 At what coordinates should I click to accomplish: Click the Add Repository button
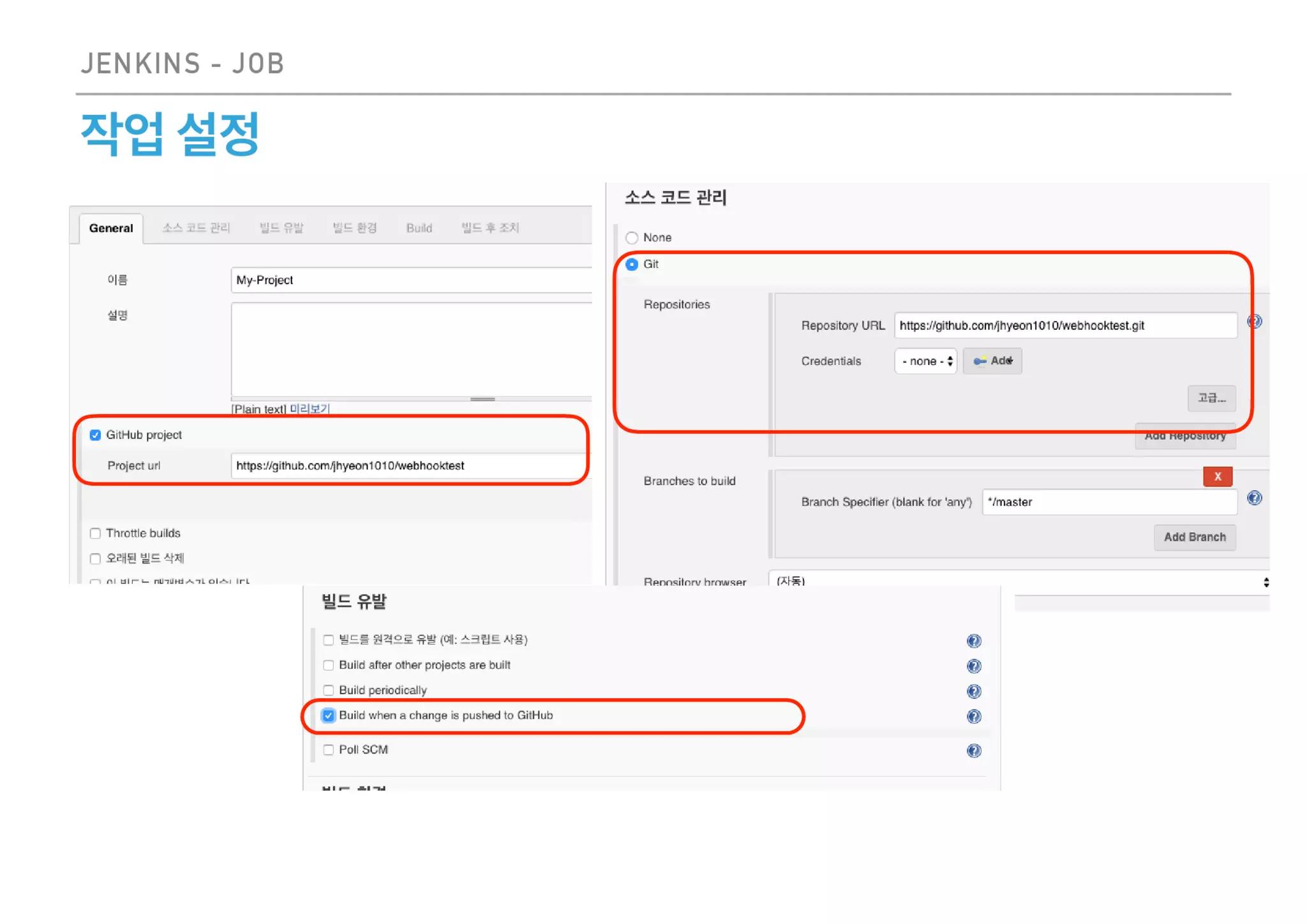1185,436
